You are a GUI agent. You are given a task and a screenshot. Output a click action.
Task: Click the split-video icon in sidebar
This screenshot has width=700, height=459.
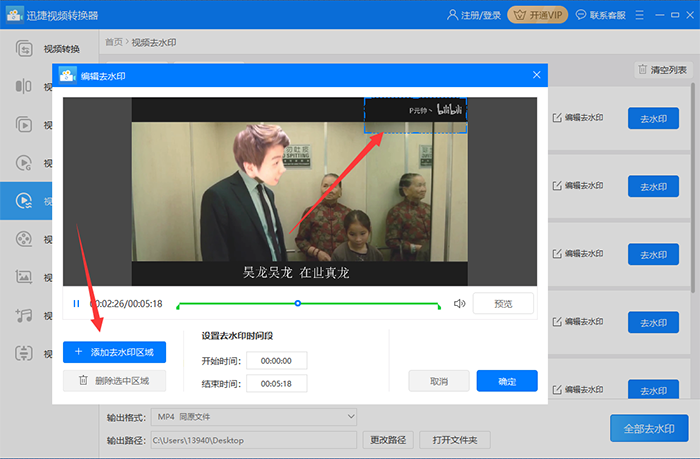[23, 87]
